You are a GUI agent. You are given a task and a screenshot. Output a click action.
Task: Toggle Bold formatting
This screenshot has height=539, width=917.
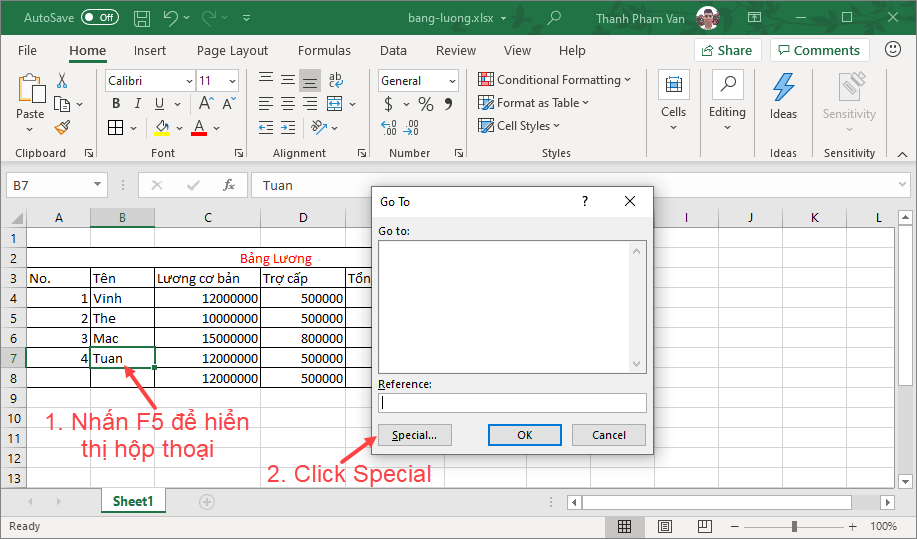click(x=116, y=103)
